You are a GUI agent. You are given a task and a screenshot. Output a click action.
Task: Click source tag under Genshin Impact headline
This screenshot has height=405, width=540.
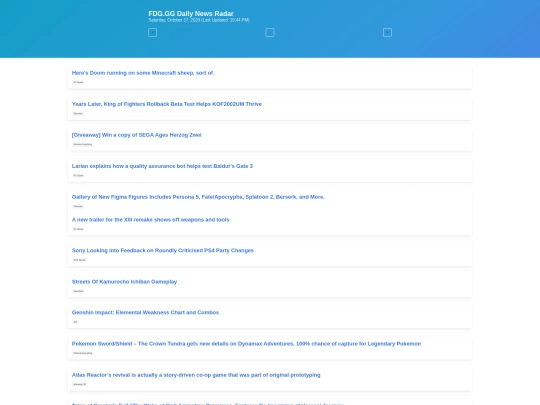pos(75,322)
